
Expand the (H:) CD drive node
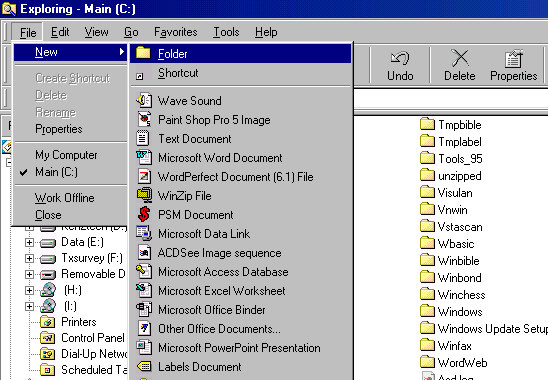click(x=29, y=290)
